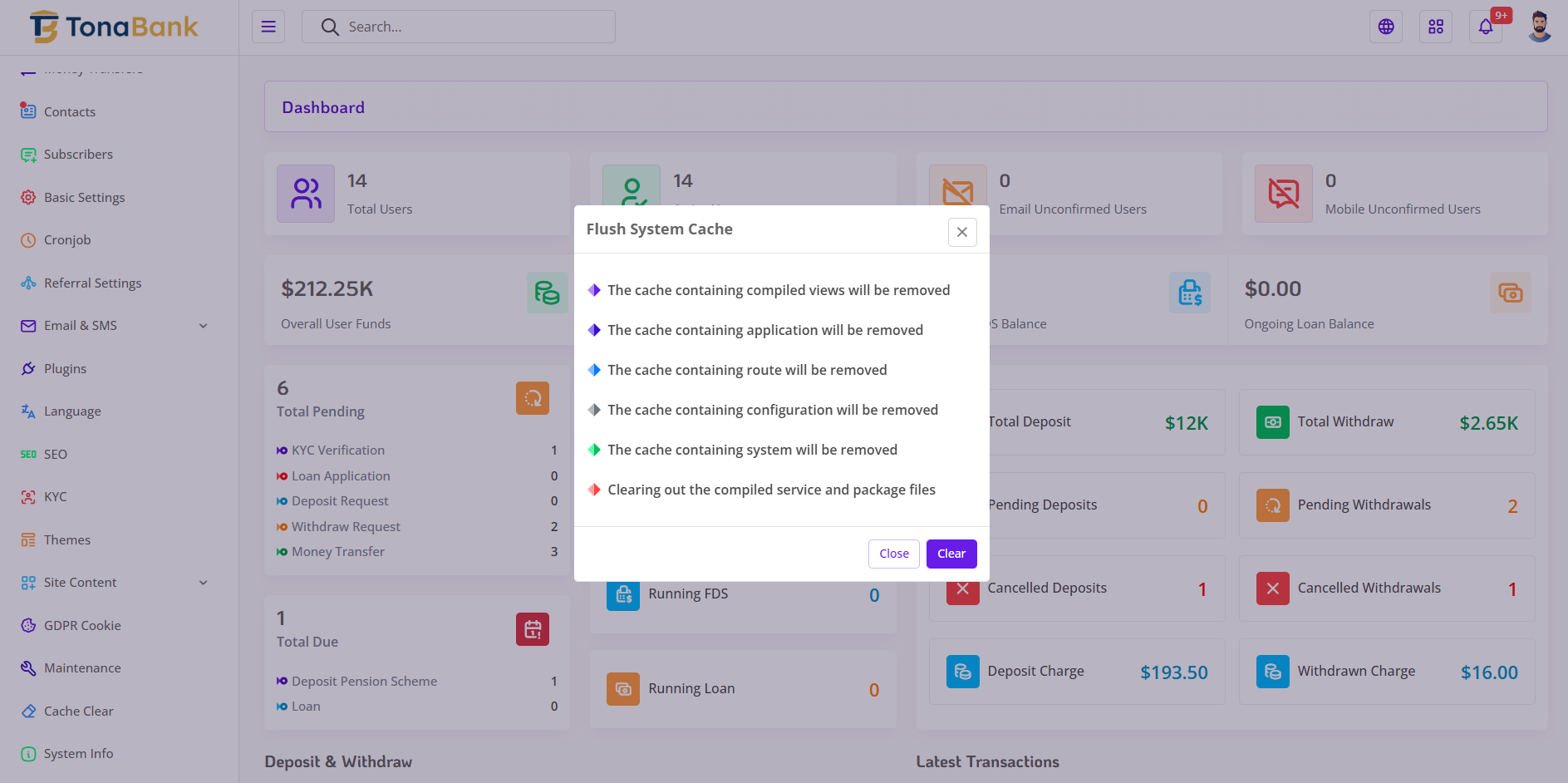Image resolution: width=1568 pixels, height=783 pixels.
Task: Click the Close button in dialog footer
Action: tap(893, 554)
